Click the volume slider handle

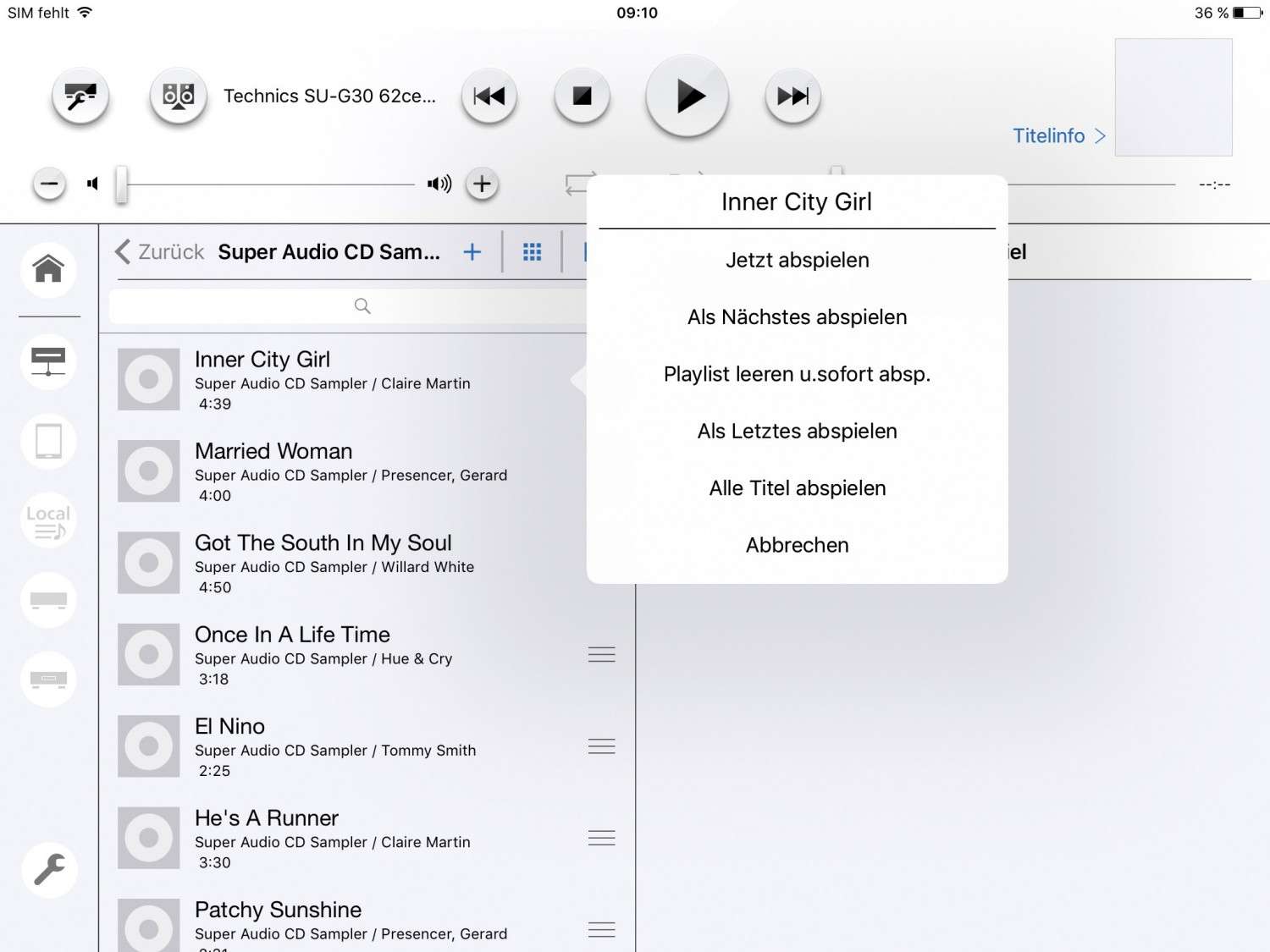tap(122, 184)
